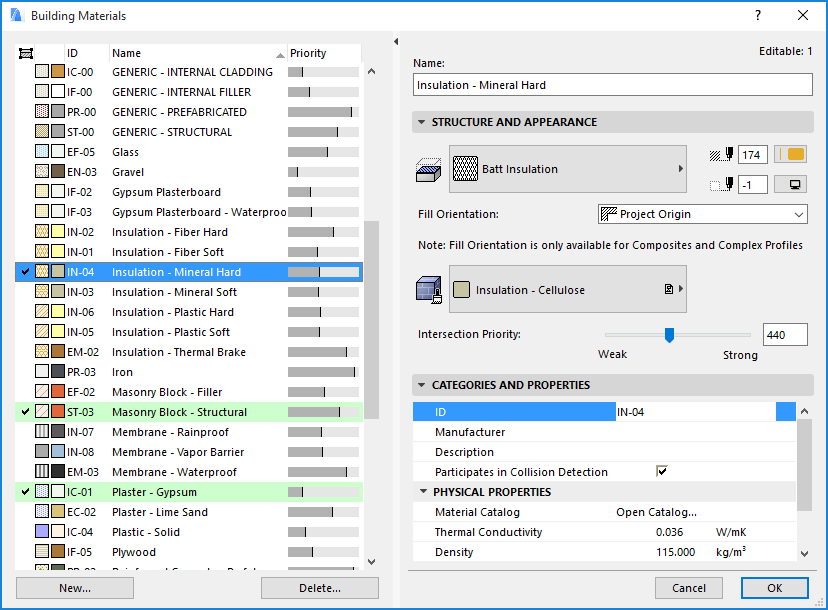Click the New... button

pos(74,588)
